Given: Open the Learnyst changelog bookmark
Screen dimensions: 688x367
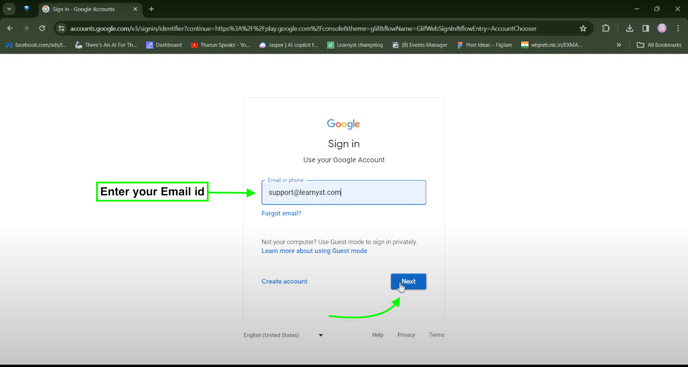Looking at the screenshot, I should 355,45.
